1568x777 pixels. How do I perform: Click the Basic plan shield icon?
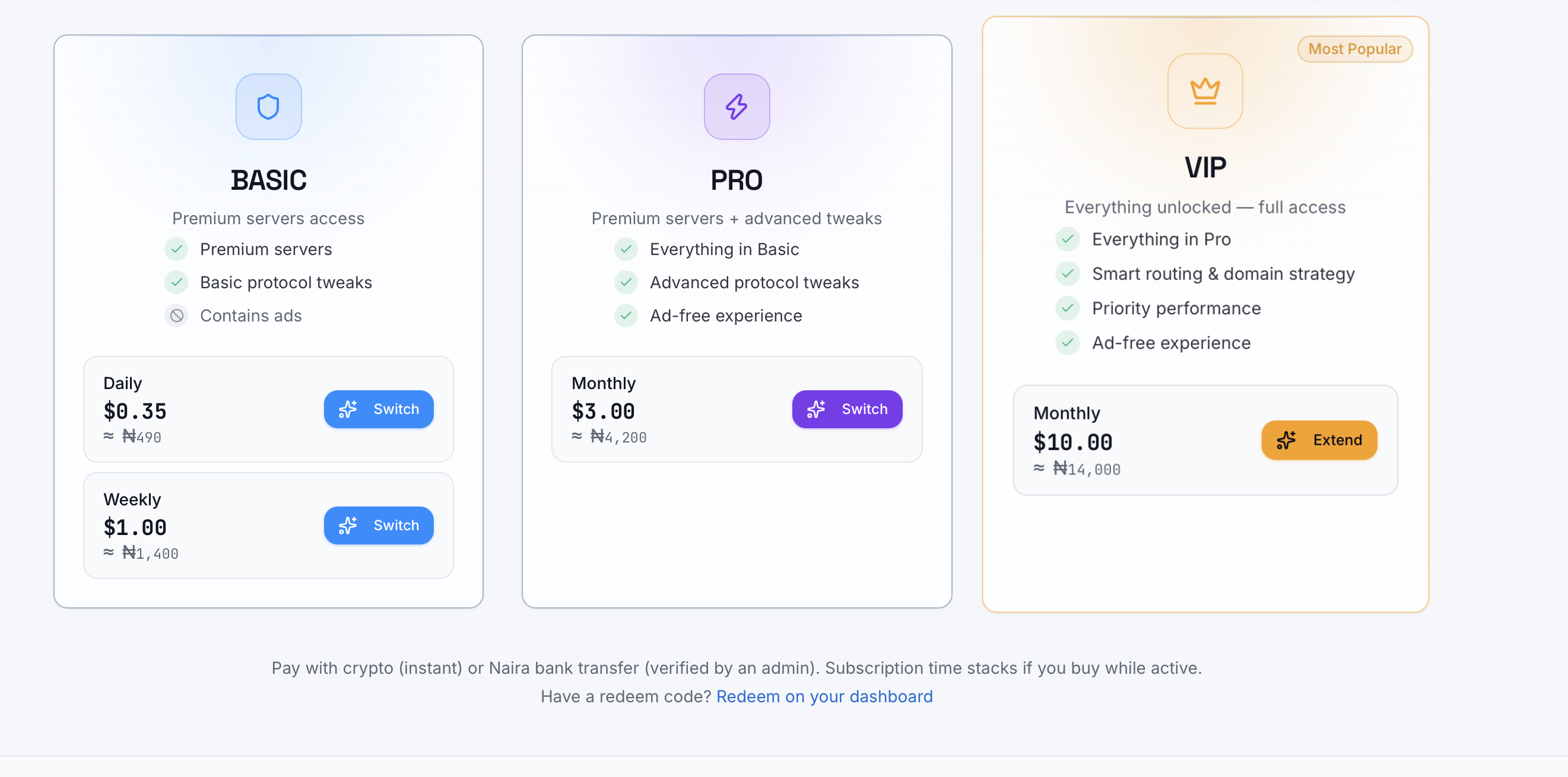(x=268, y=107)
